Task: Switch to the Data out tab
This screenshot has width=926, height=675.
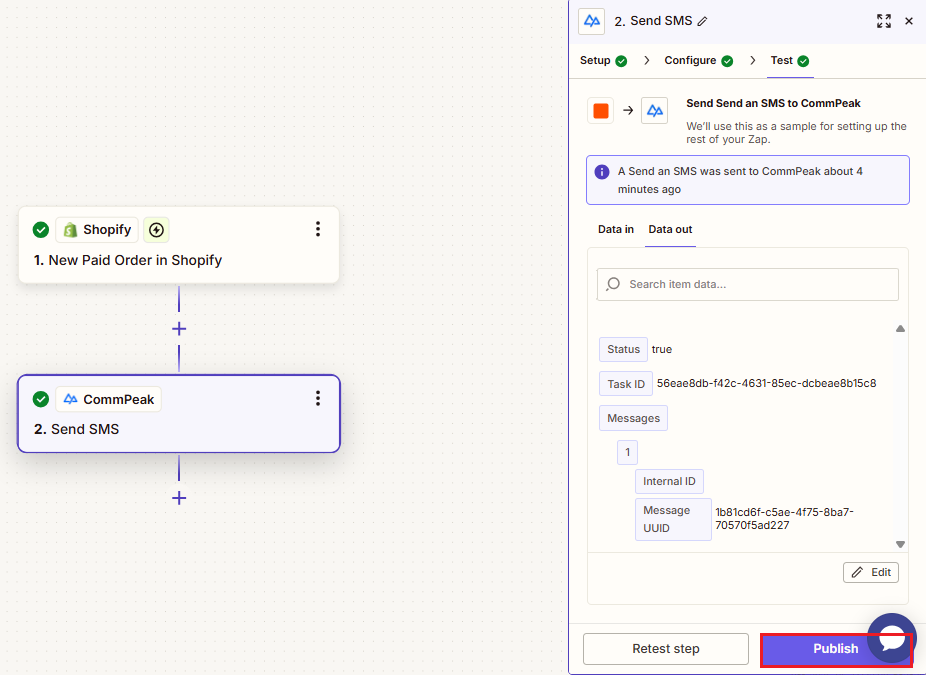Action: pos(670,229)
